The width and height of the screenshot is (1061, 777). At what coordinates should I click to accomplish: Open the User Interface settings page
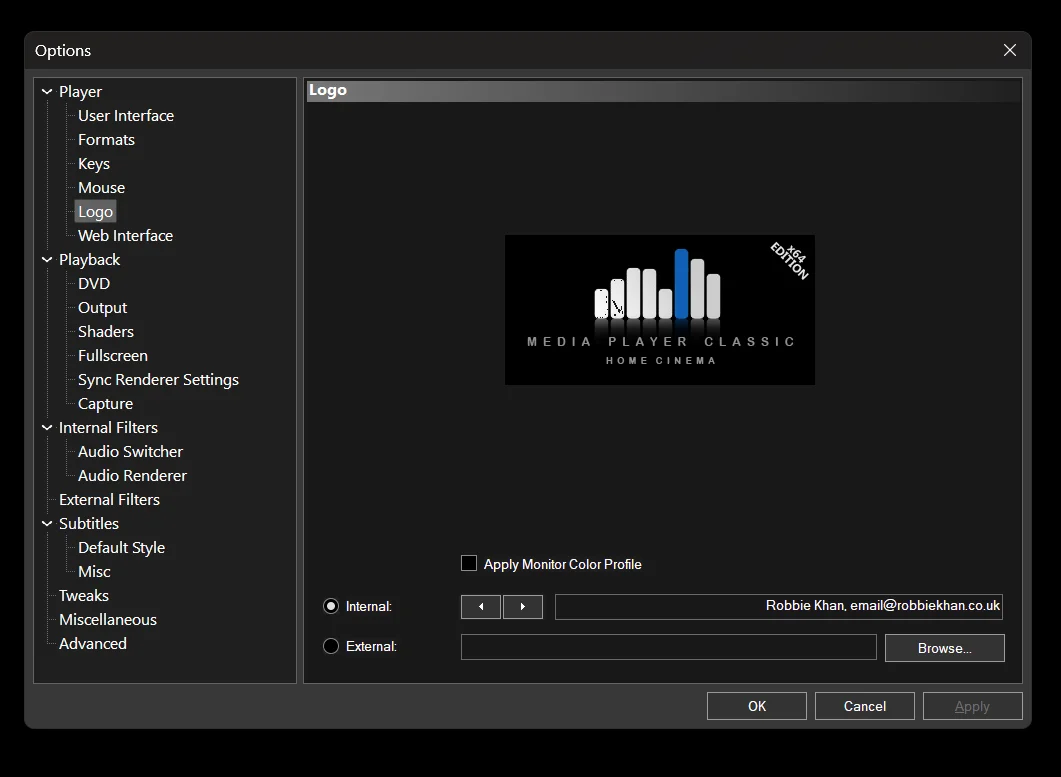[x=126, y=116]
